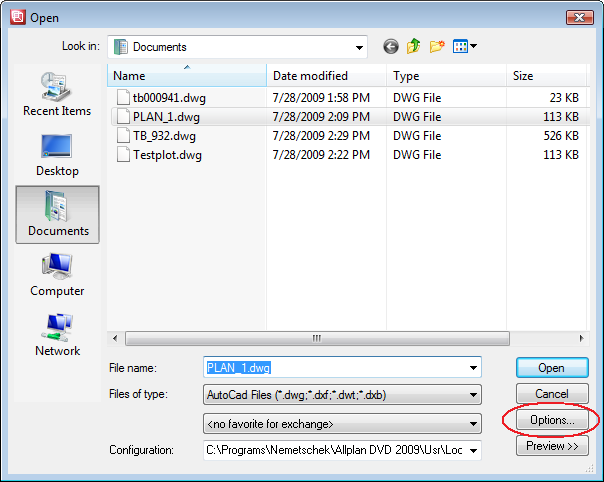Viewport: 604px width, 482px height.
Task: Click the 23 KB size cell
Action: click(x=564, y=97)
